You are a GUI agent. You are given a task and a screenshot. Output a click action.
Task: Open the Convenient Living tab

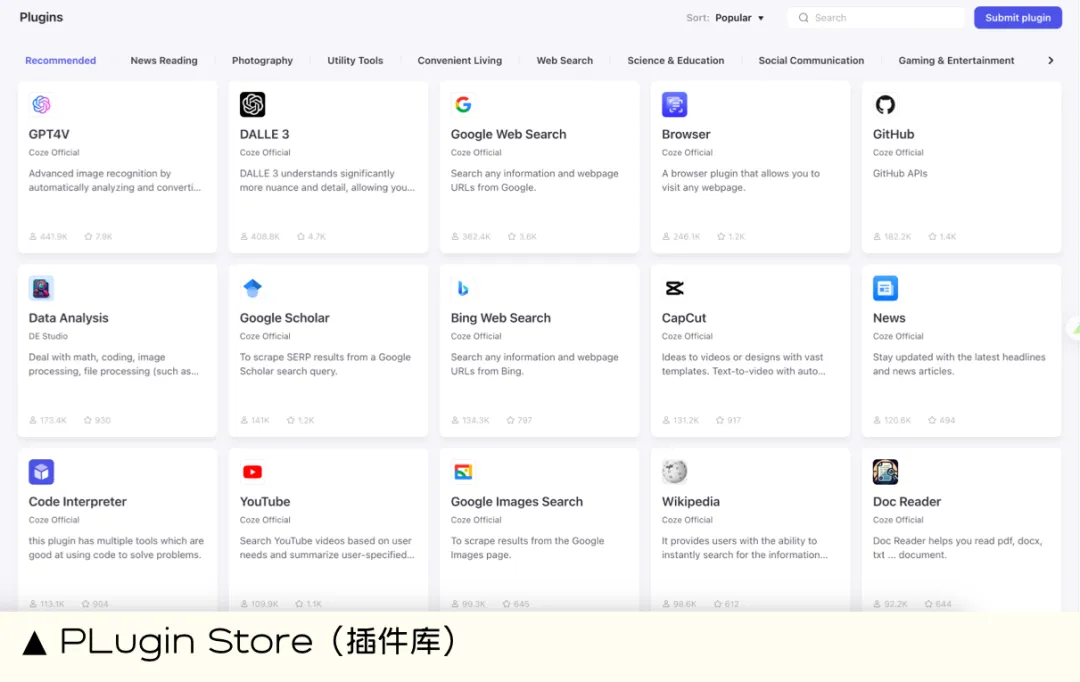(x=459, y=61)
